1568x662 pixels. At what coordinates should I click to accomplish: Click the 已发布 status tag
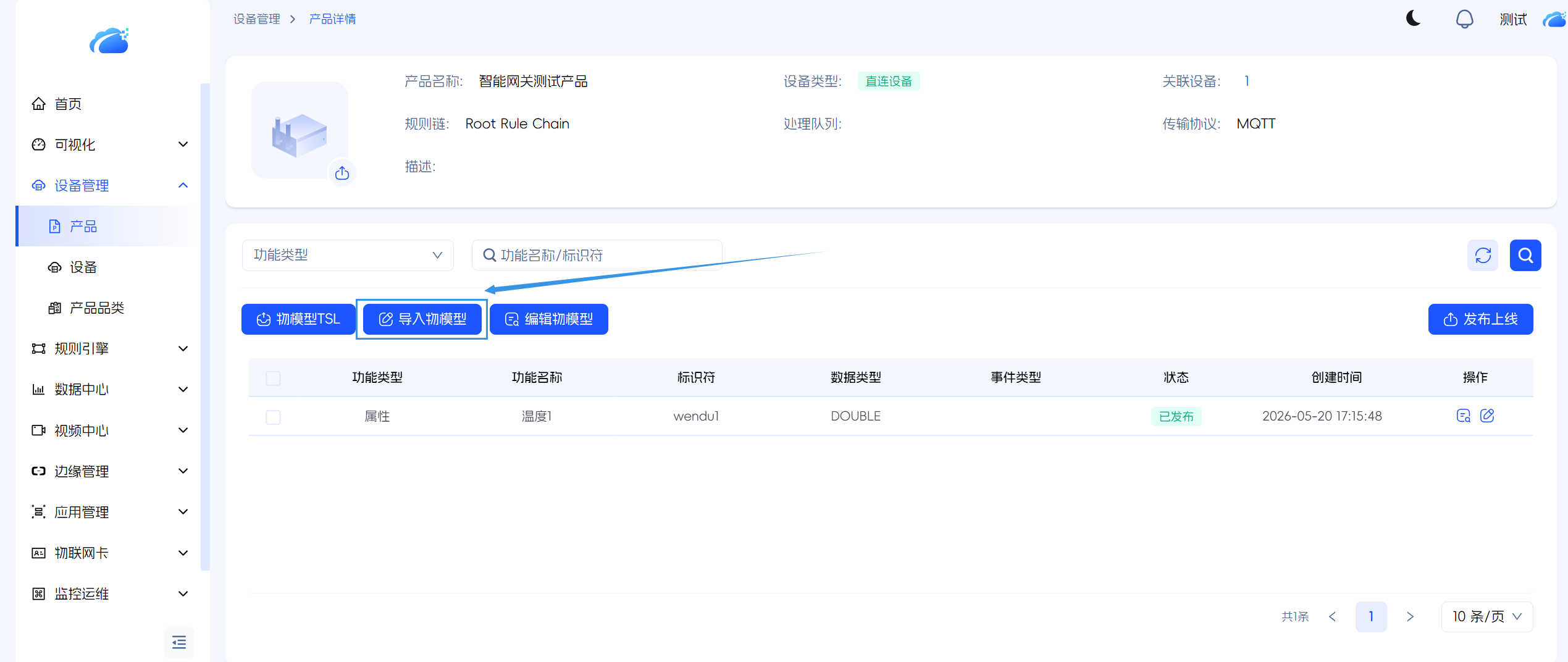1176,416
